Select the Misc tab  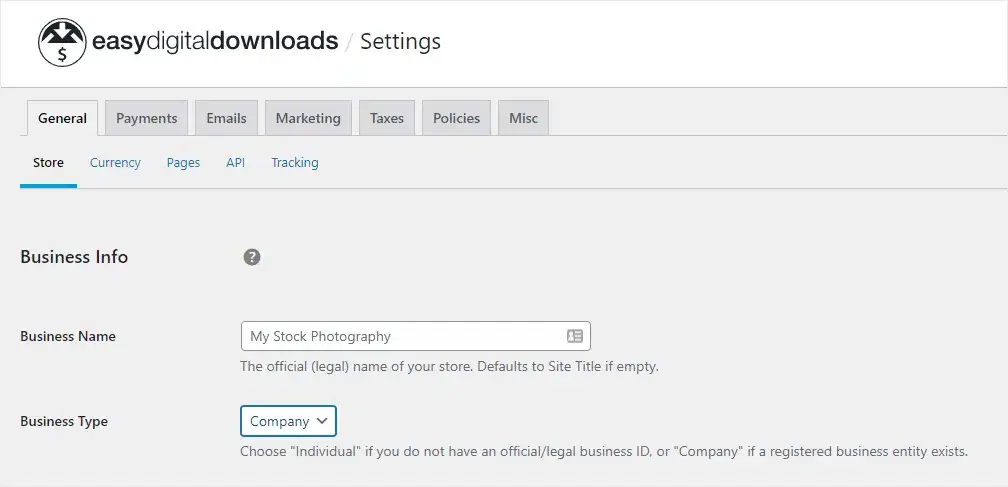(x=523, y=118)
